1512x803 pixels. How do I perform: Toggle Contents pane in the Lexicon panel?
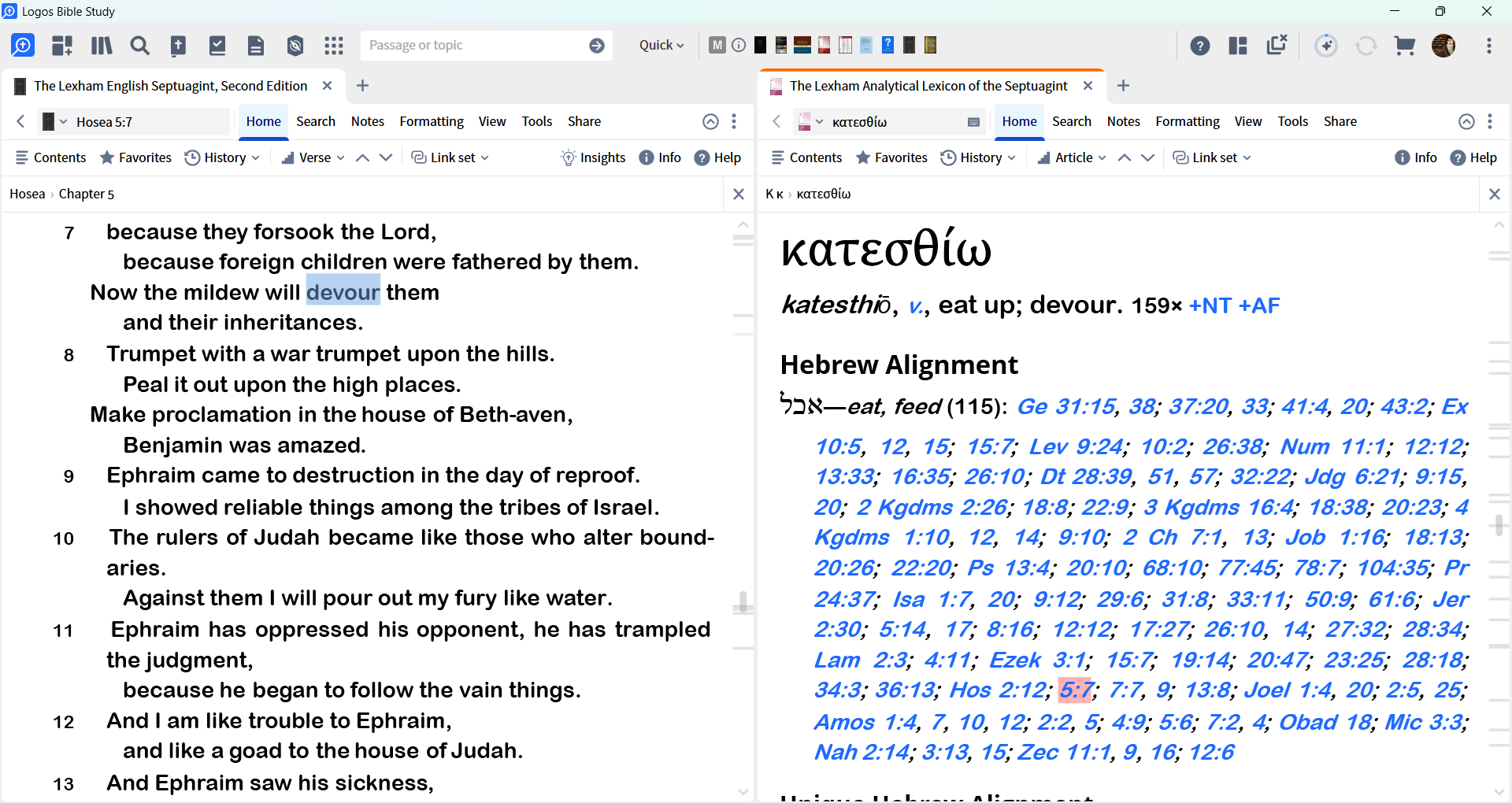point(807,157)
